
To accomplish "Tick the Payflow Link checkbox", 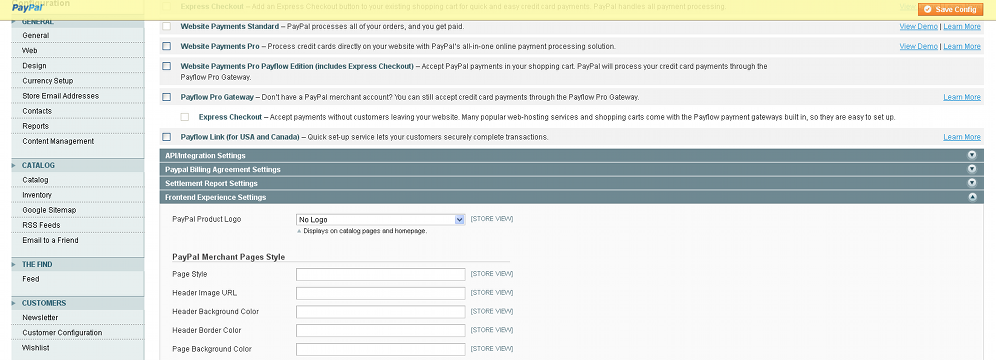I will point(166,137).
